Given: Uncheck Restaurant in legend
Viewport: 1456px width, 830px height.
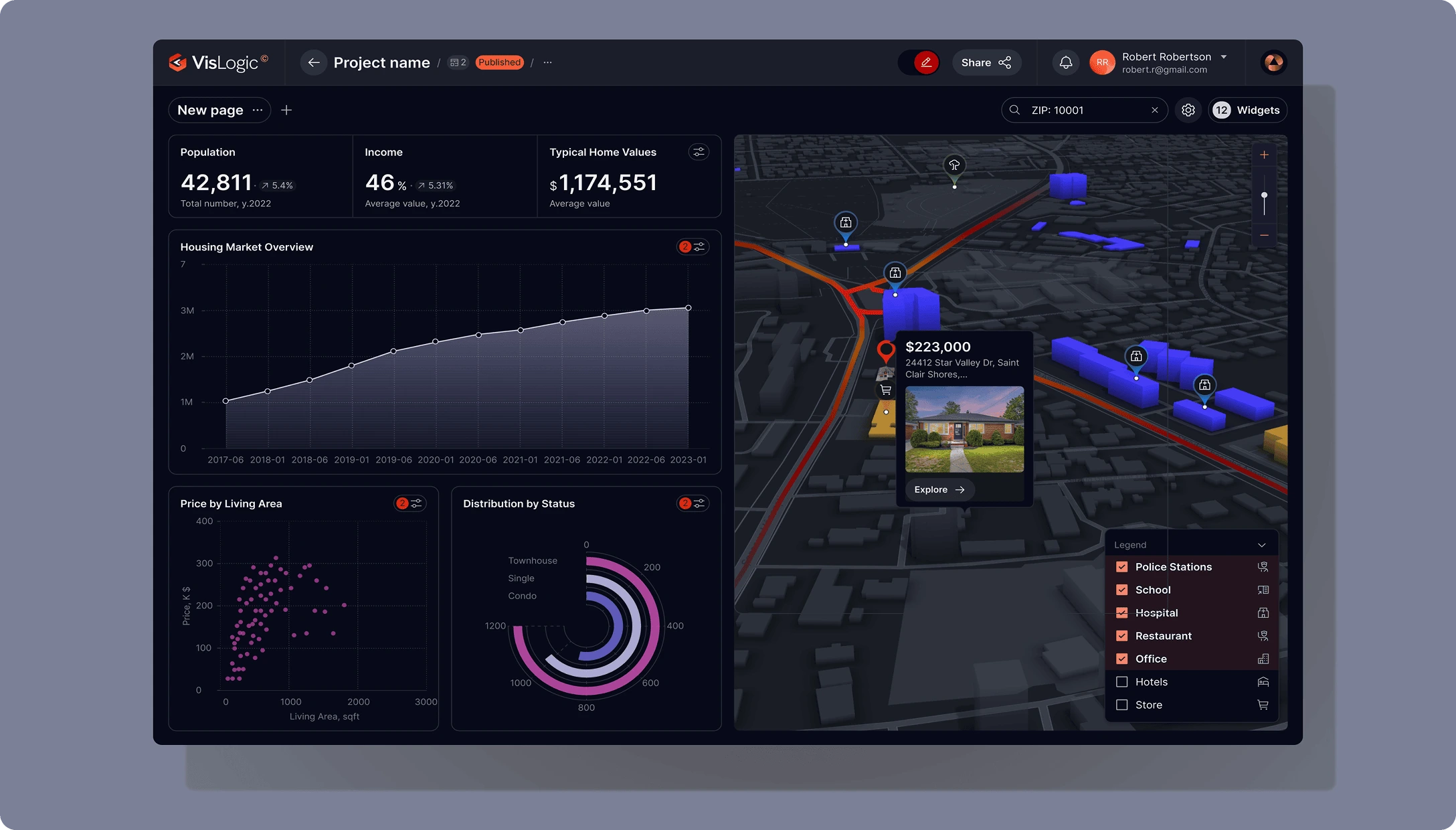Looking at the screenshot, I should (x=1122, y=636).
